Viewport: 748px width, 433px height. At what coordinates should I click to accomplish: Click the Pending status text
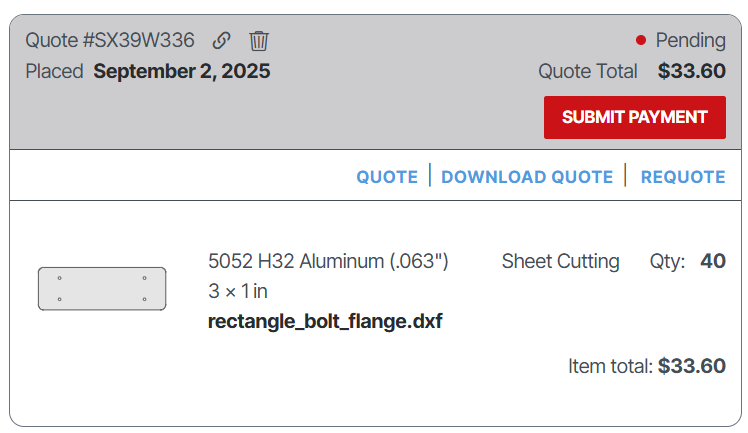click(690, 41)
